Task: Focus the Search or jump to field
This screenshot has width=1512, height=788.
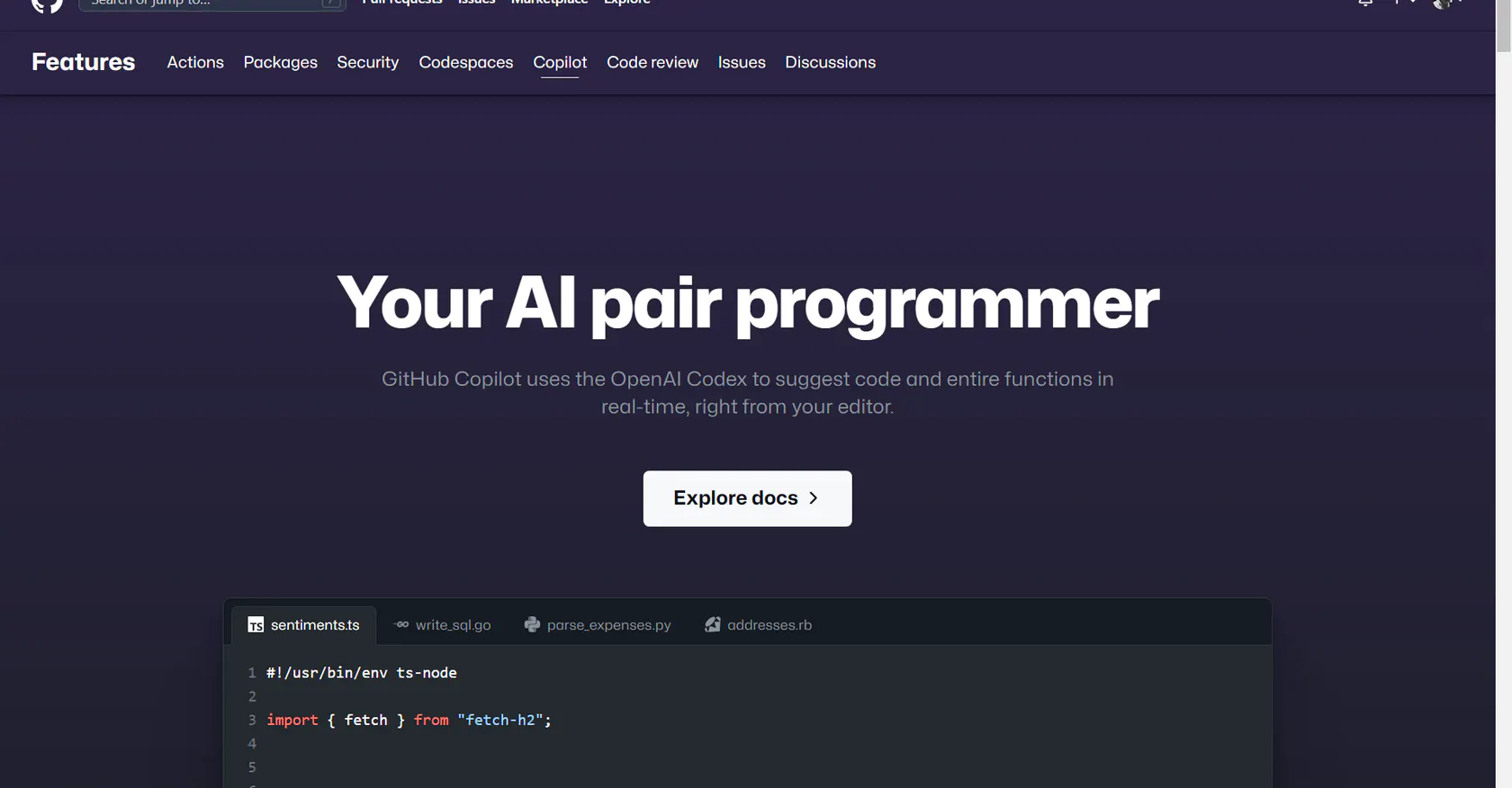Action: (212, 4)
